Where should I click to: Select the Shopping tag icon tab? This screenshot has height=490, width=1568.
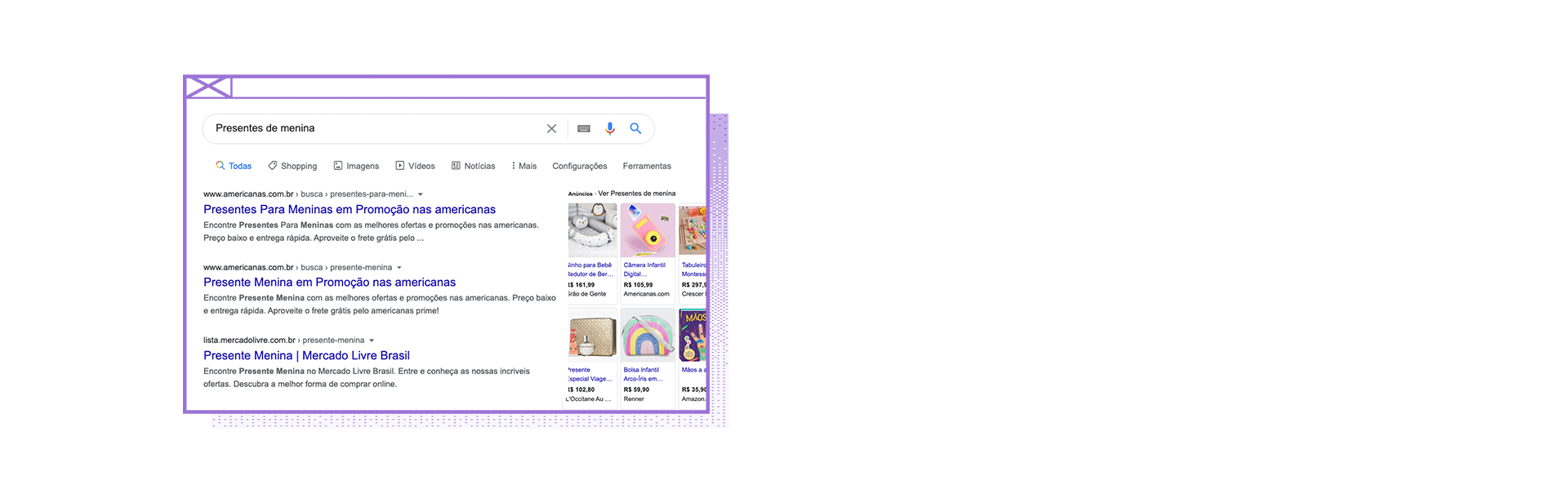click(x=292, y=166)
